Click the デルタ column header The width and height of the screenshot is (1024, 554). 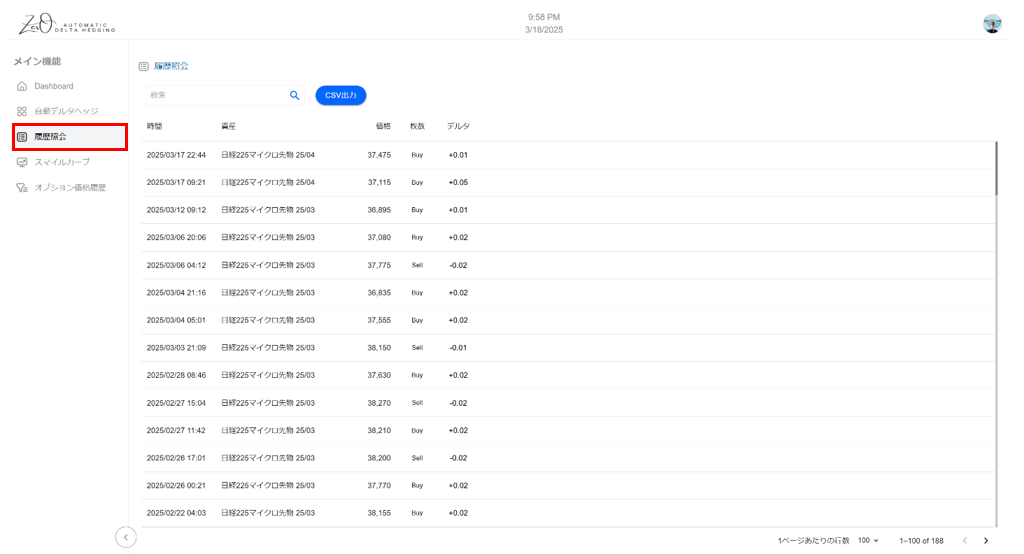pyautogui.click(x=458, y=126)
